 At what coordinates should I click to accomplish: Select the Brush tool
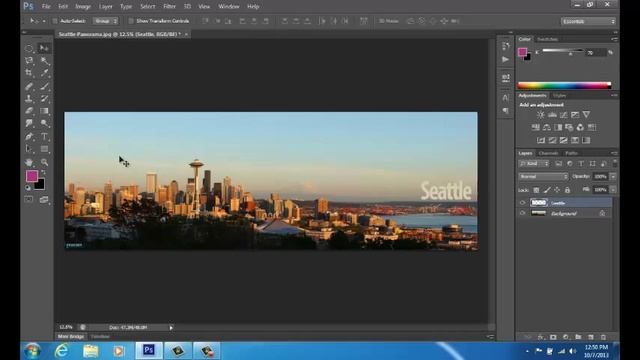[x=44, y=86]
